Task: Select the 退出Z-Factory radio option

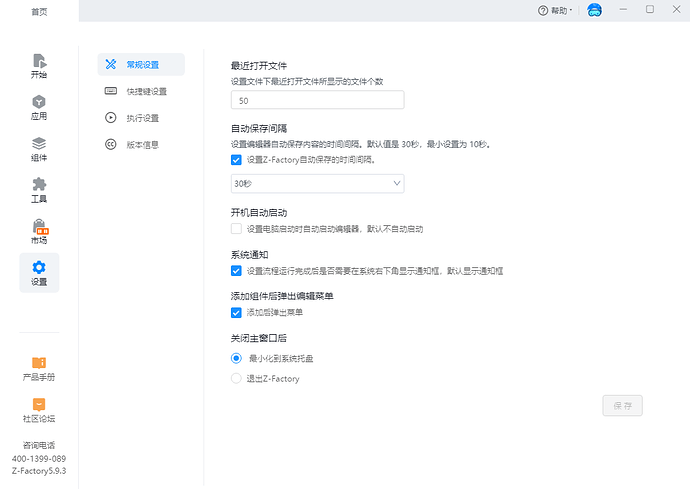Action: point(236,379)
